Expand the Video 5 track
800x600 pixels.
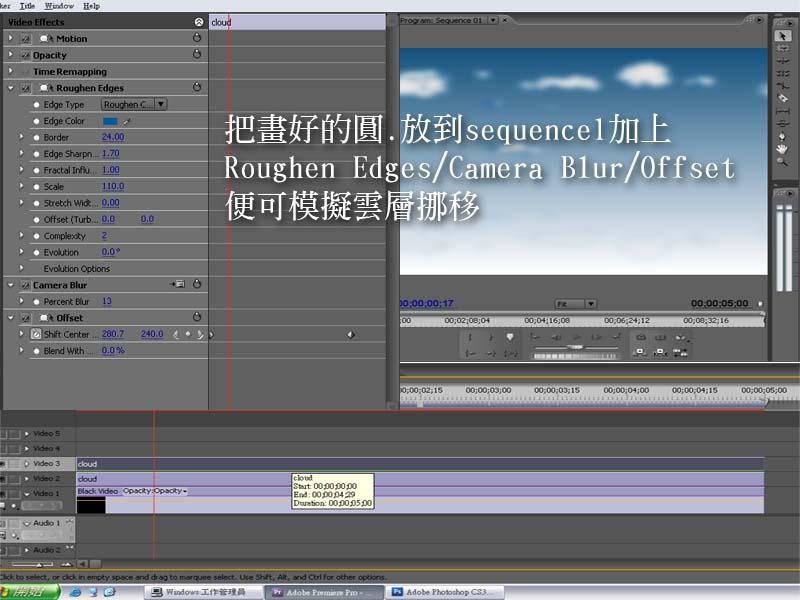coord(27,434)
